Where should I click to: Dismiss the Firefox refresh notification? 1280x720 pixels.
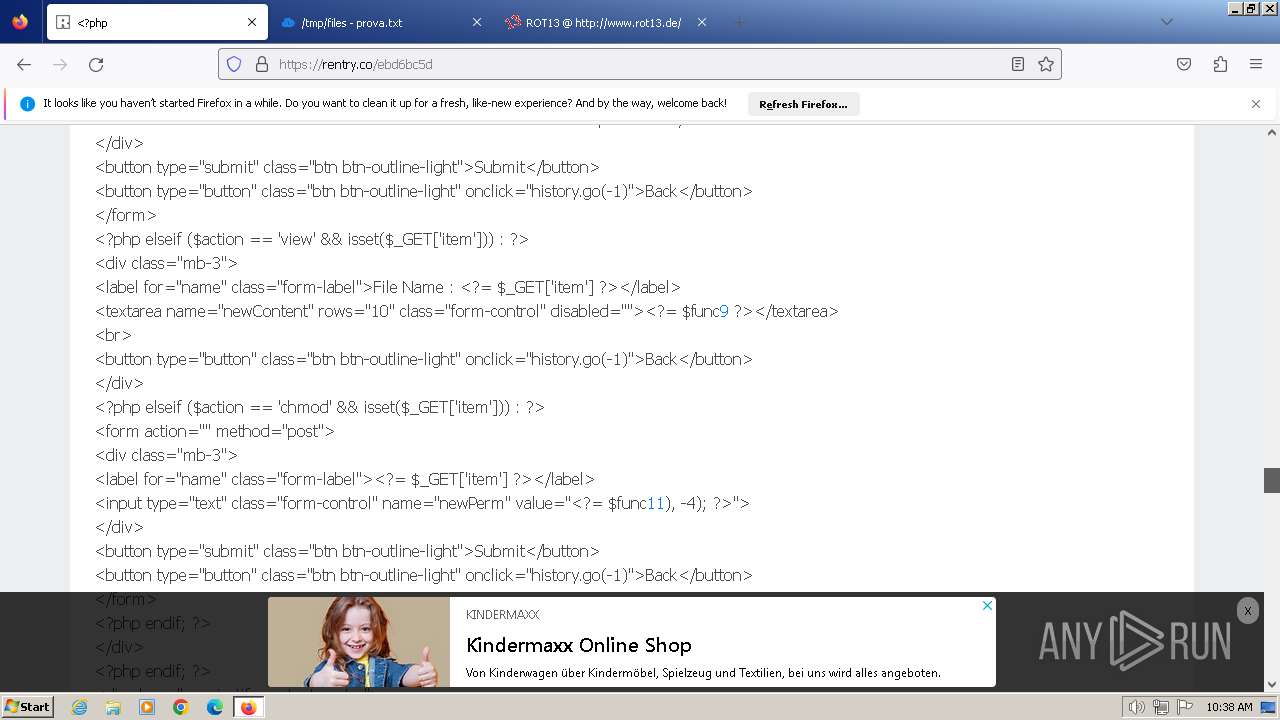(x=1256, y=104)
